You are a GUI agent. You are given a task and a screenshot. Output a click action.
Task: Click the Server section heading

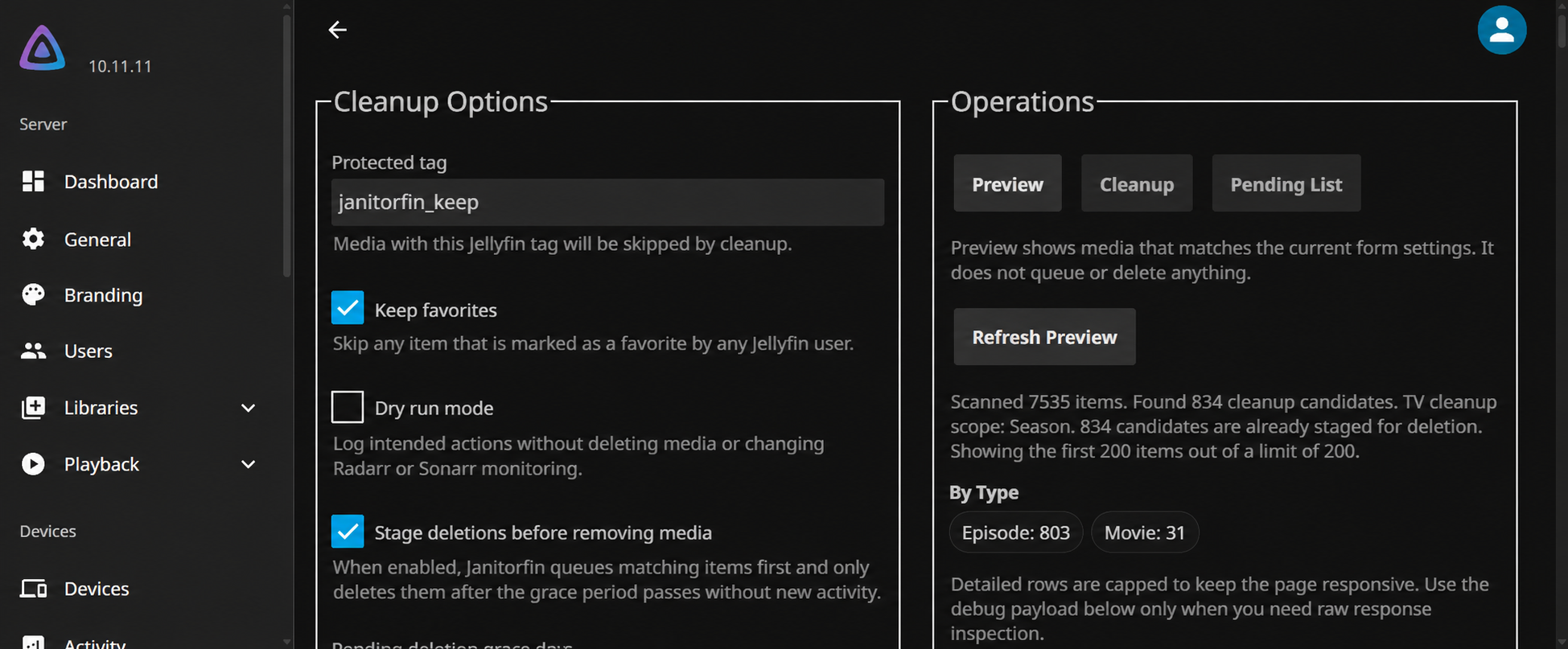click(43, 124)
